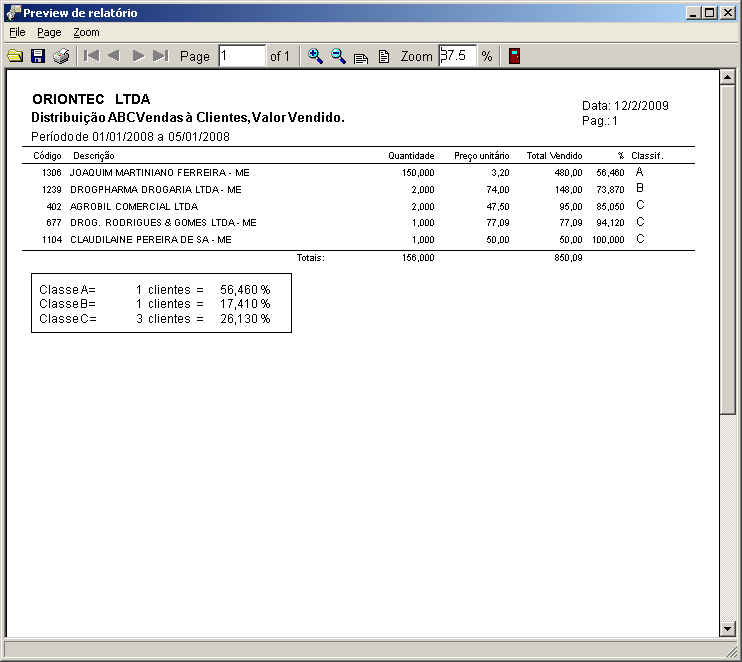Click row JOAQUIM MARTINIANO FERREIRA - ME
Screen dimensions: 742x662
tap(358, 173)
